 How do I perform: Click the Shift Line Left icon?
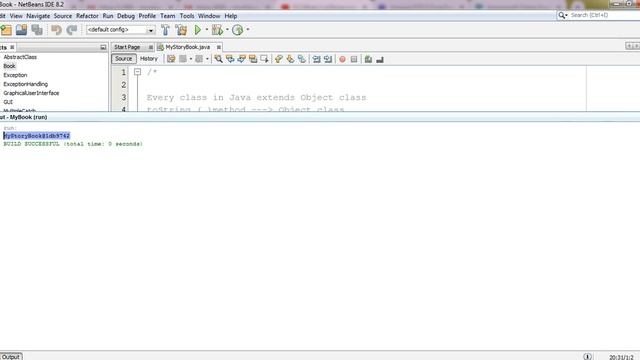(316, 59)
